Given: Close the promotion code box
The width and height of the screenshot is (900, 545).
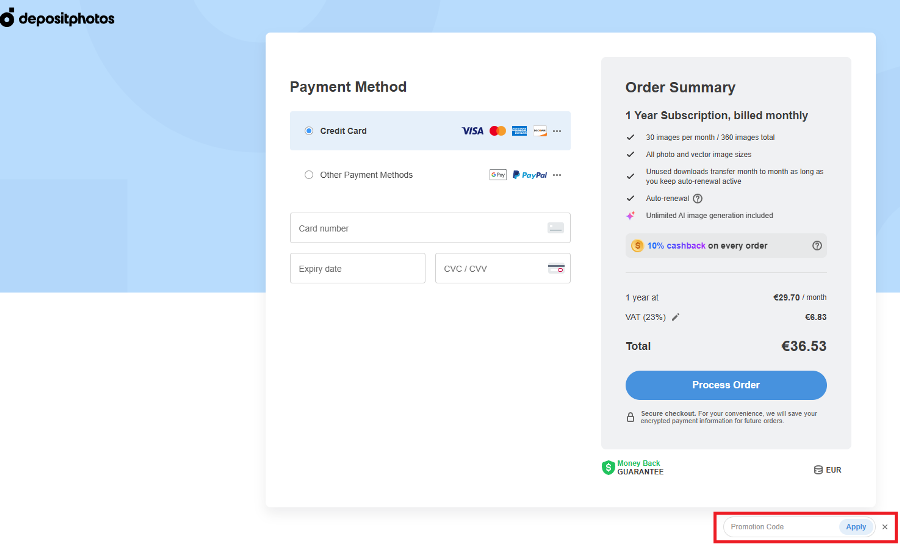Looking at the screenshot, I should [x=884, y=527].
